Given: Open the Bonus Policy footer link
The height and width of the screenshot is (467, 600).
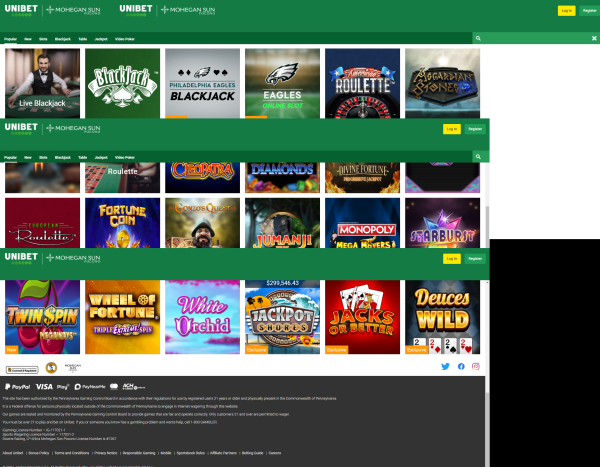Looking at the screenshot, I should click(39, 453).
